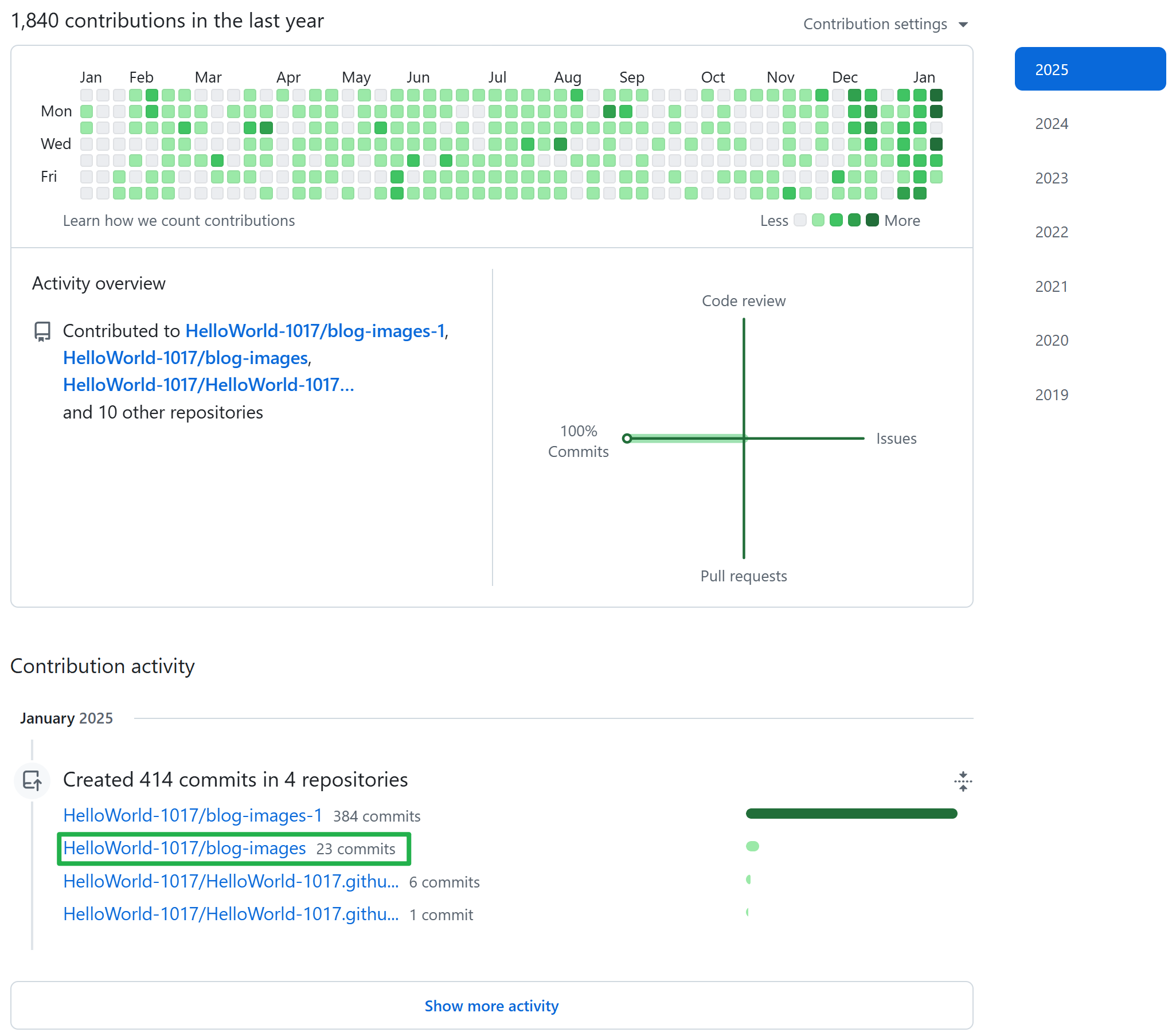
Task: Click the Contribution settings caret arrow
Action: click(963, 25)
